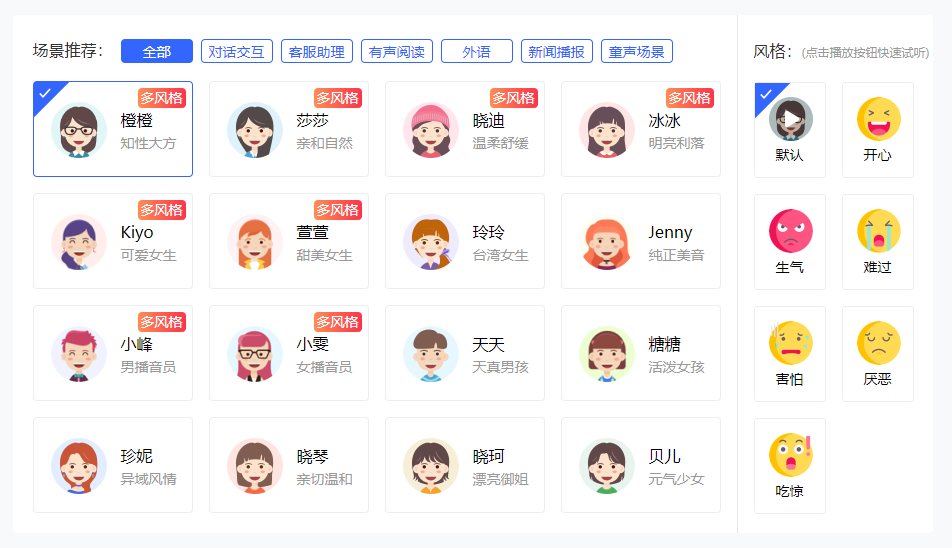Click the 莎莎 voice avatar
This screenshot has width=952, height=548.
pos(255,130)
